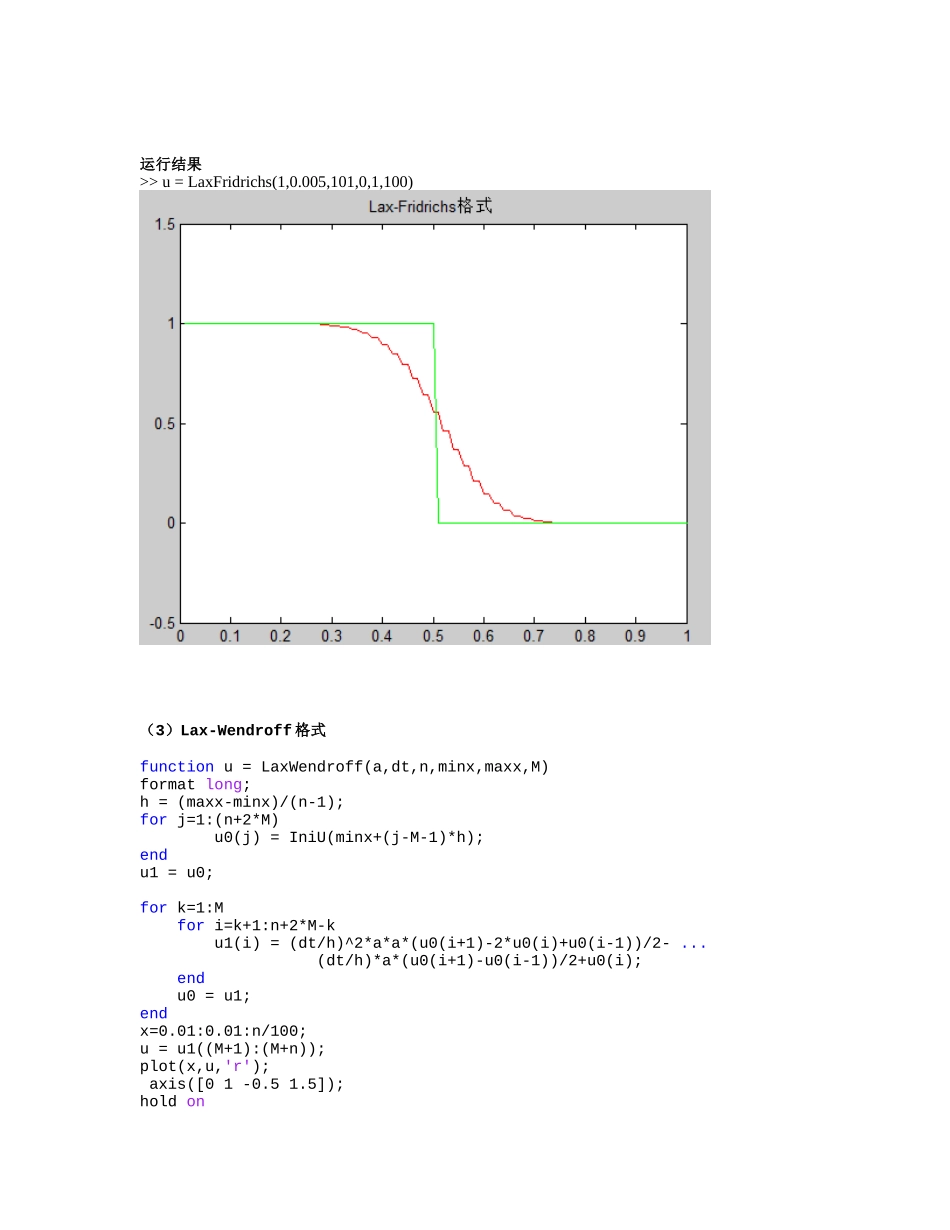950x1230 pixels.
Task: Click x-axis tick label 0.7
Action: (x=534, y=636)
